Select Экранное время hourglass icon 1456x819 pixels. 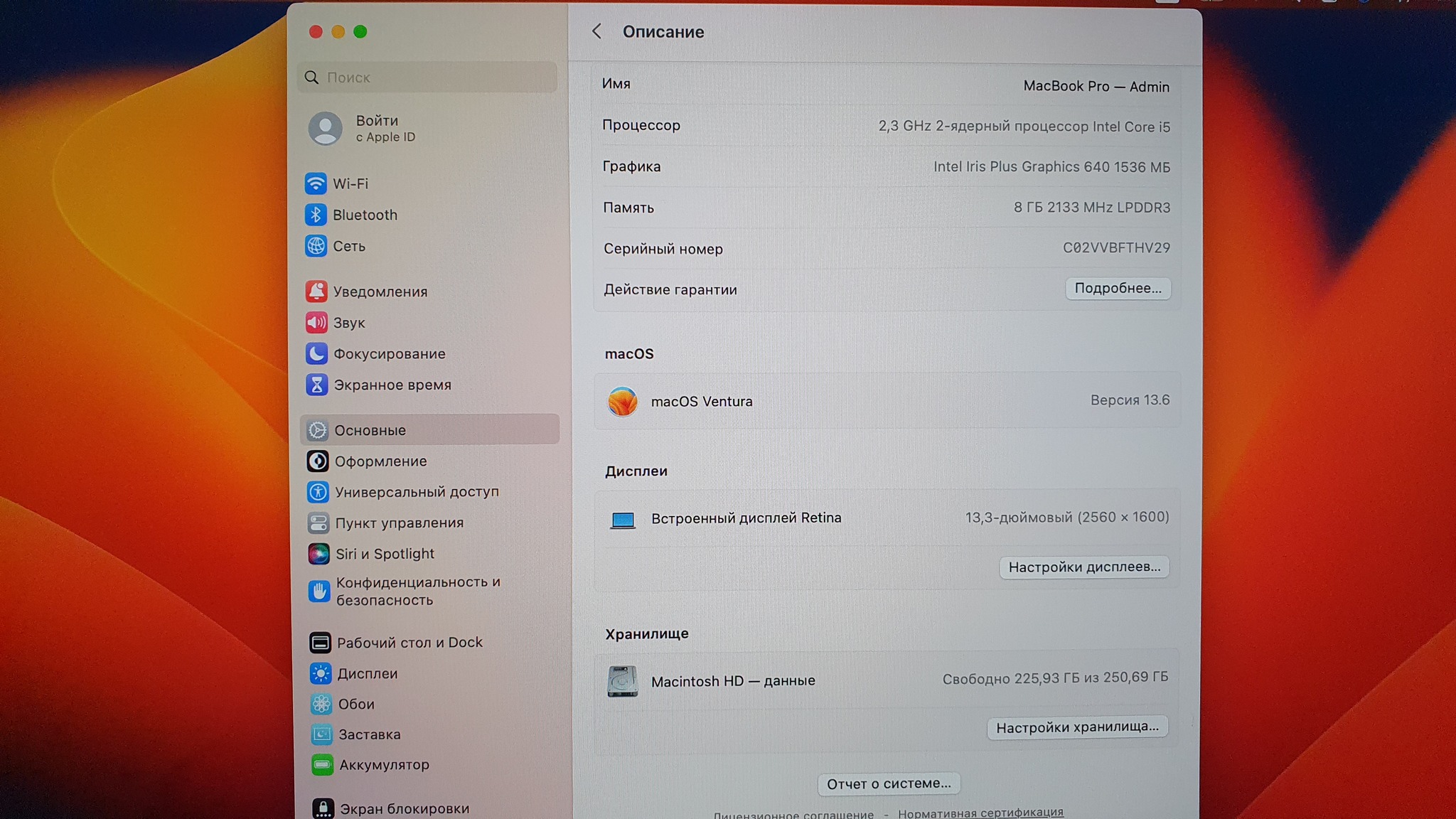tap(316, 385)
